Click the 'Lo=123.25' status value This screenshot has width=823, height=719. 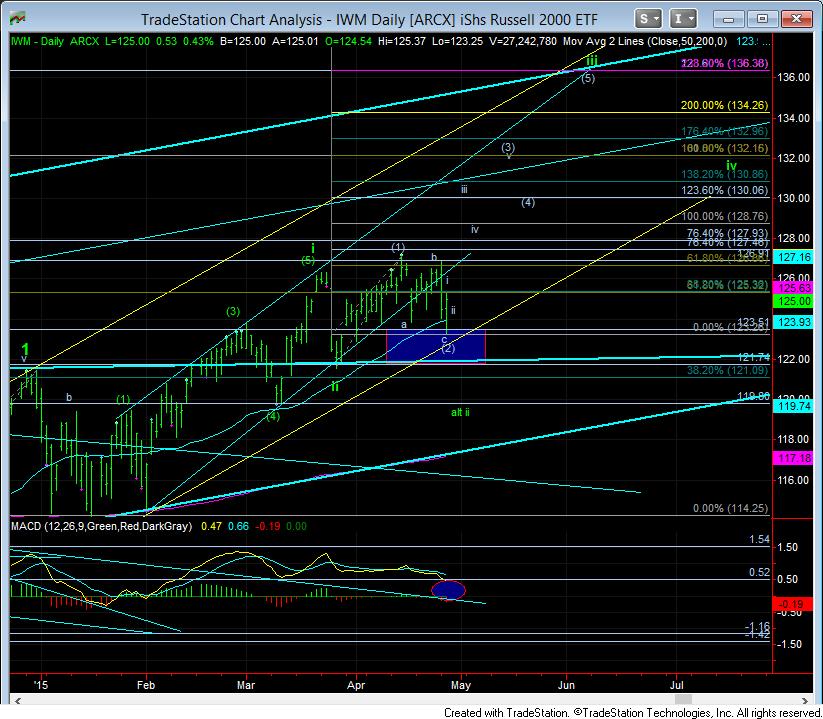[x=457, y=41]
